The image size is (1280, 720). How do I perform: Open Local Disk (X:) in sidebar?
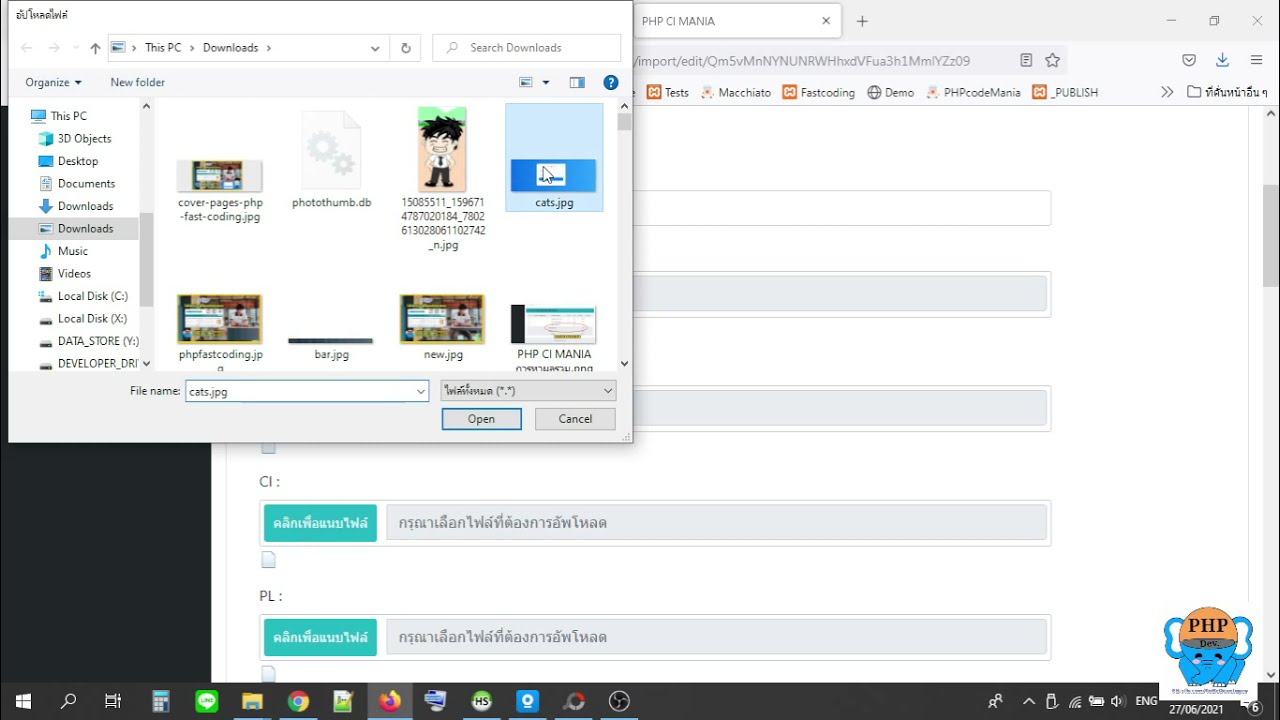(92, 318)
